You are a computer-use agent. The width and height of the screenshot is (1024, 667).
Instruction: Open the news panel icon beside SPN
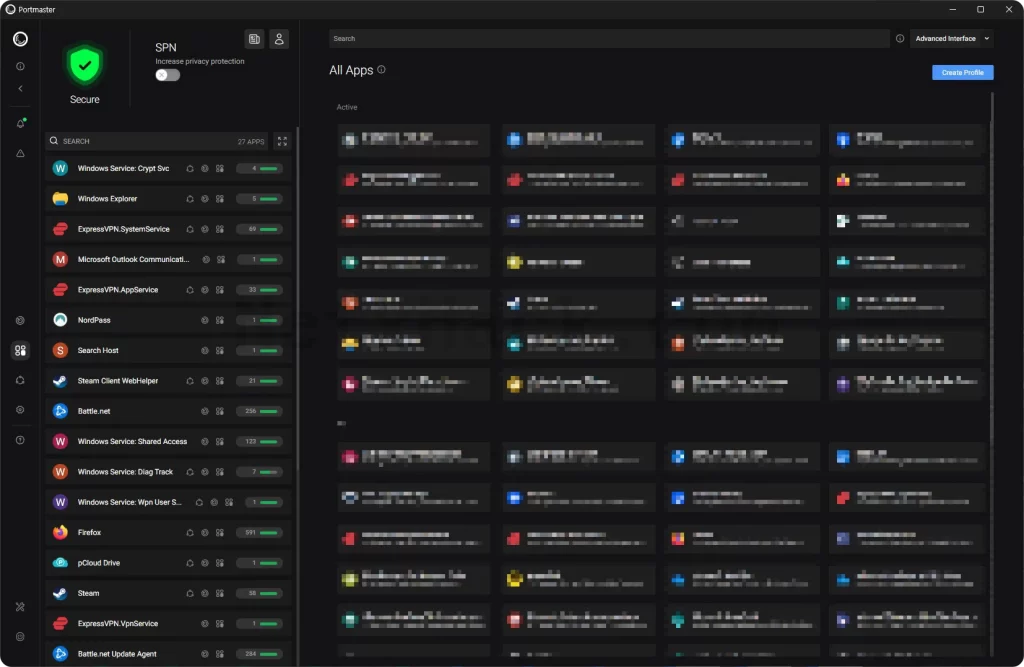click(x=254, y=39)
